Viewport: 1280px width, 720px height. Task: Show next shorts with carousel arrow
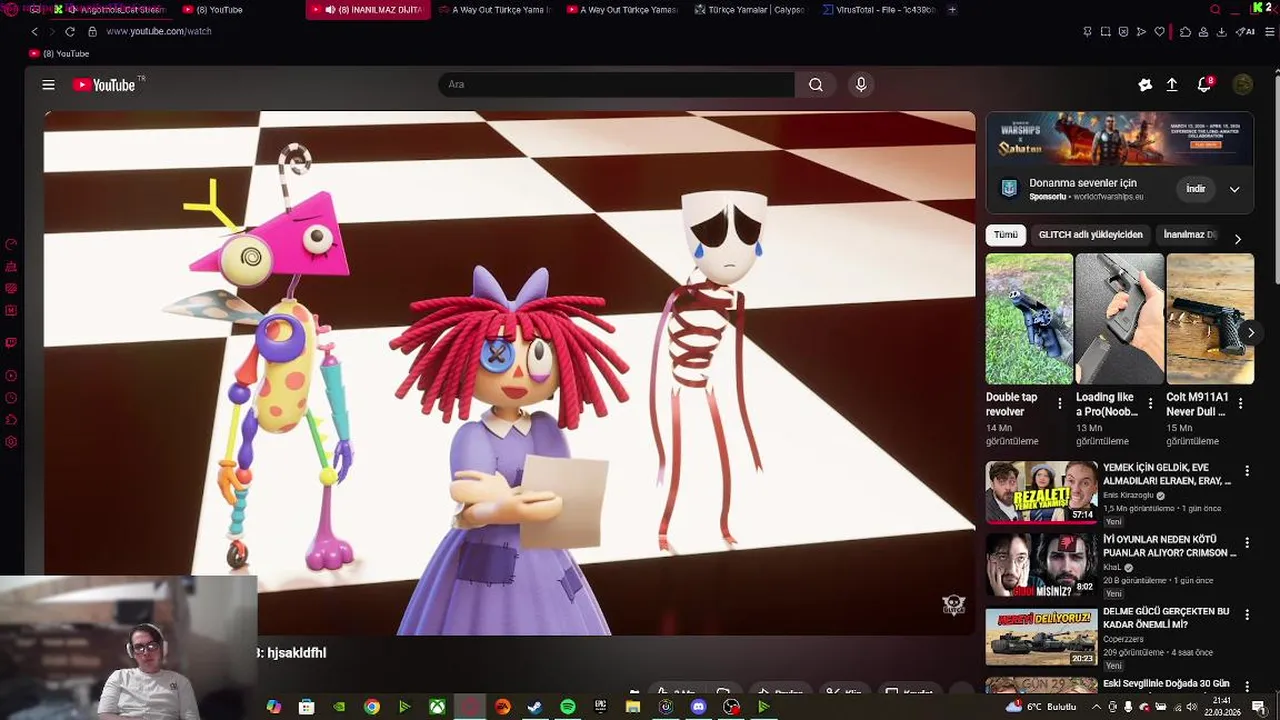[x=1250, y=333]
